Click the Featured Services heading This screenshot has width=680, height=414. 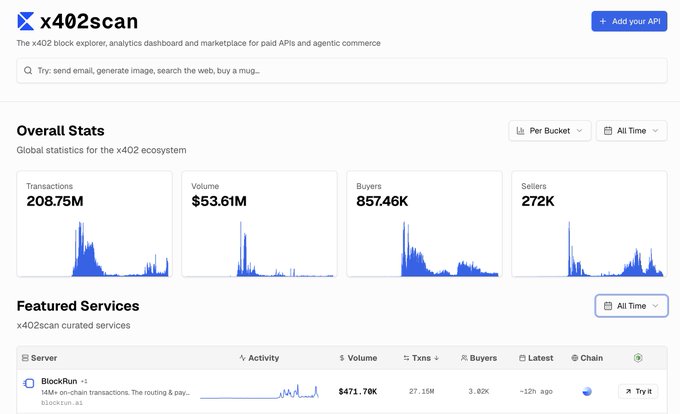click(78, 306)
